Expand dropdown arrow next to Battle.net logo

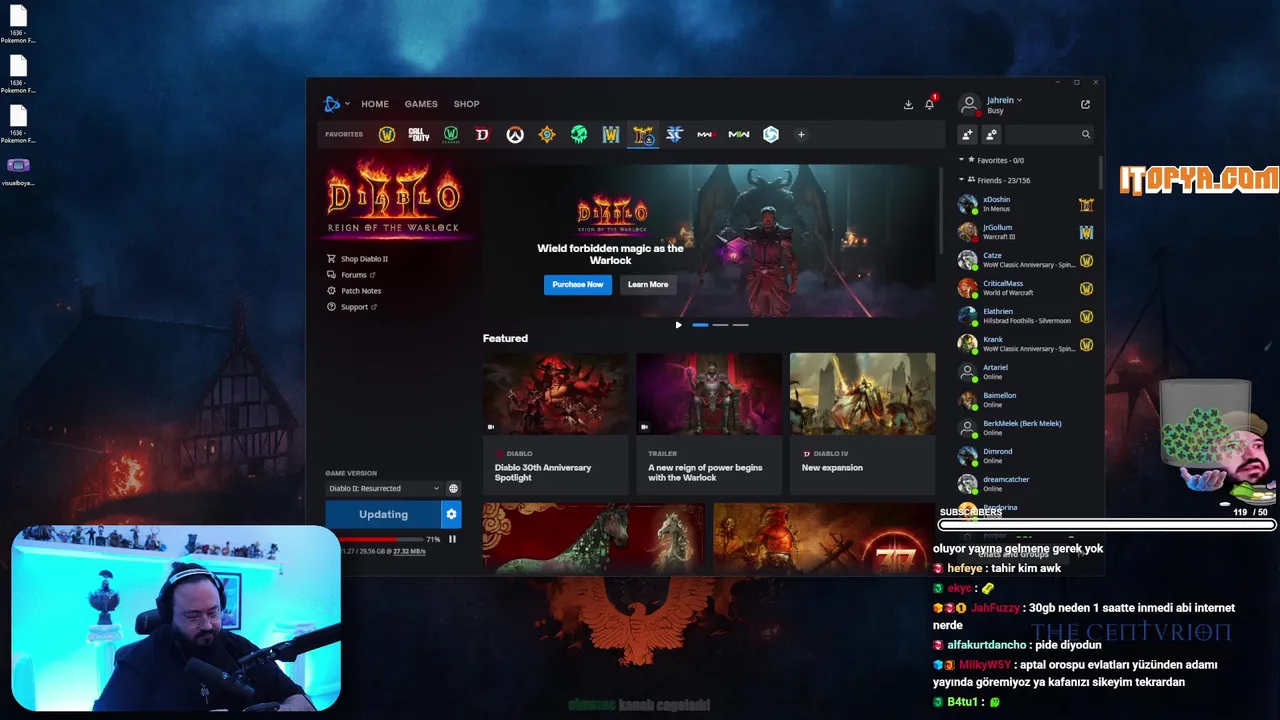click(347, 104)
